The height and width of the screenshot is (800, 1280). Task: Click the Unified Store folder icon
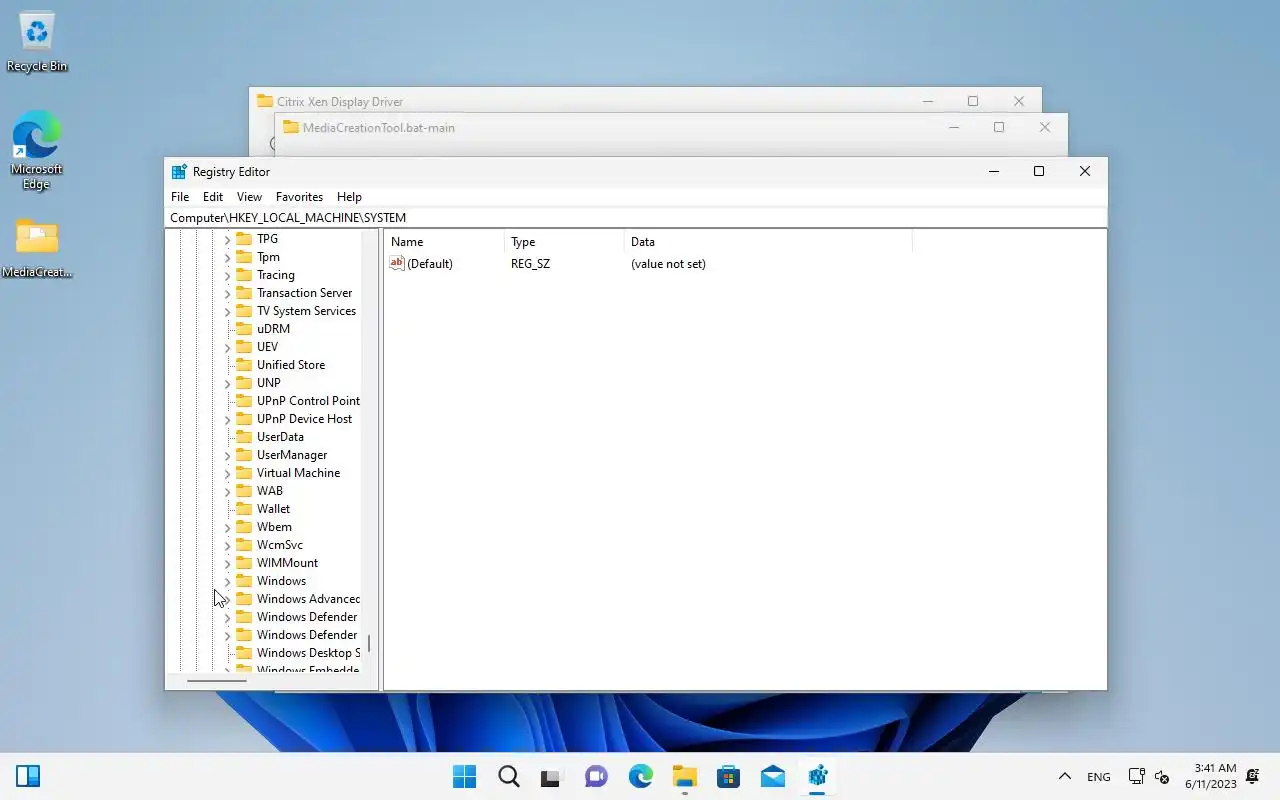tap(243, 365)
